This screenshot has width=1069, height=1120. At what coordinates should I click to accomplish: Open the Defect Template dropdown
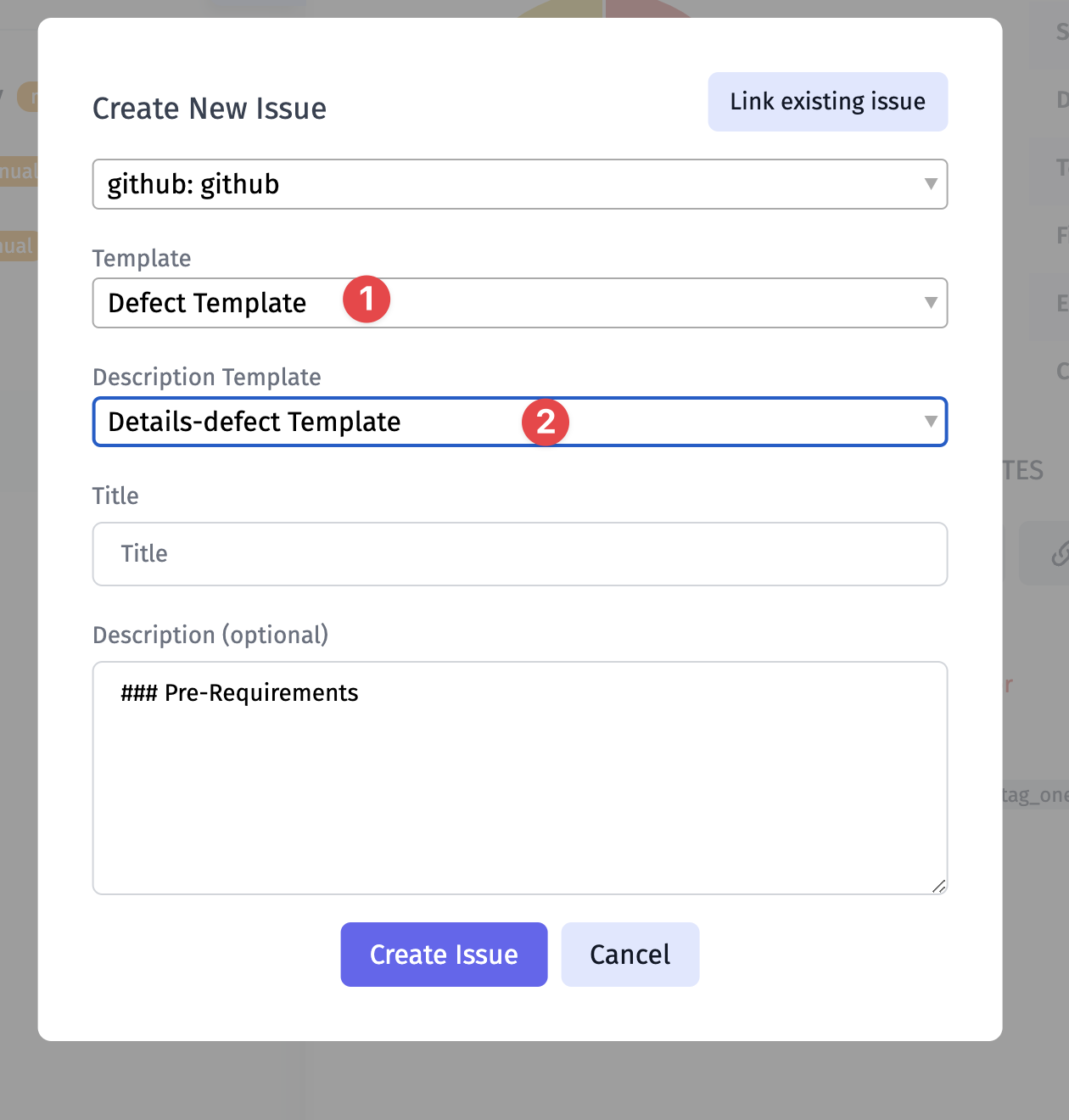point(519,303)
